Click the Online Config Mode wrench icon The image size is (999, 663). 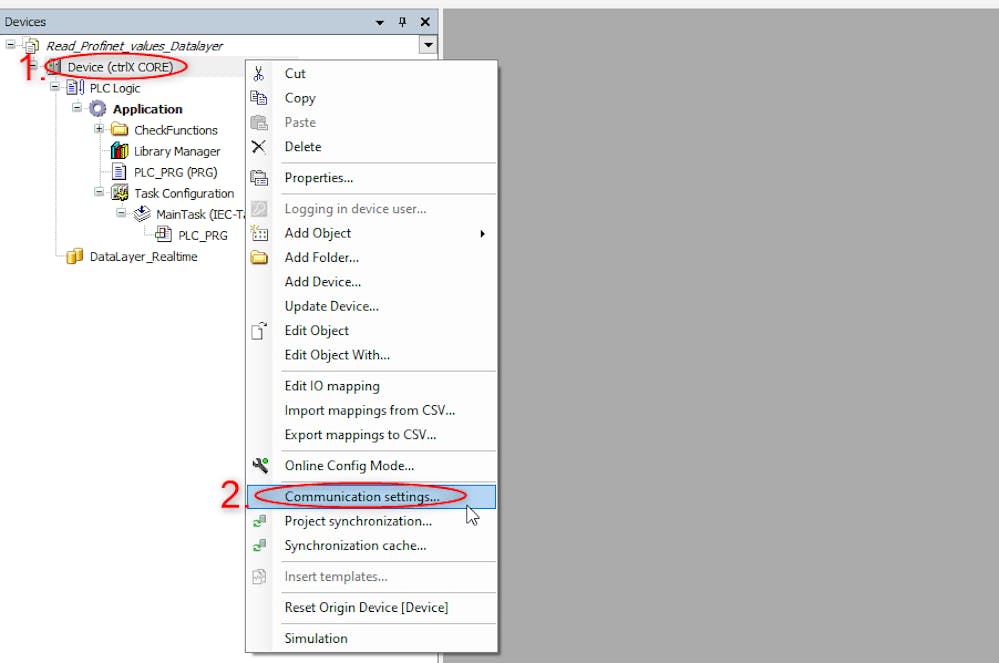click(x=260, y=466)
